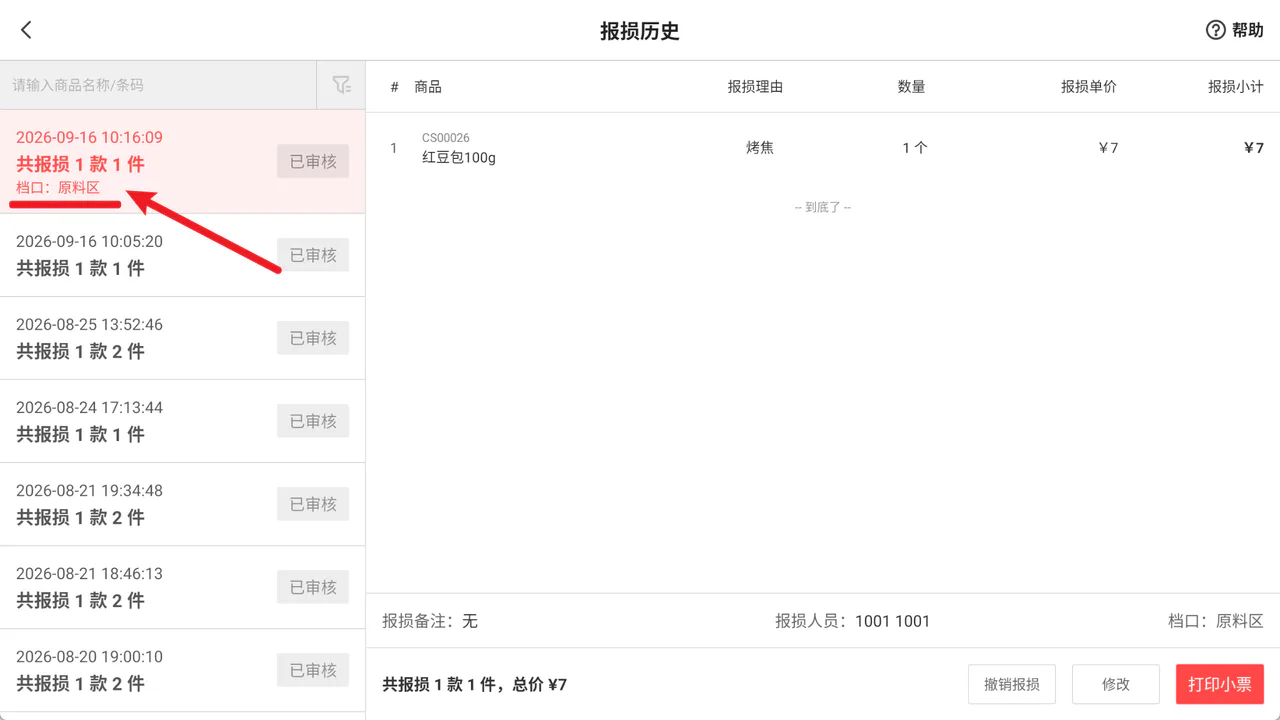This screenshot has width=1280, height=720.
Task: Select the 2026-09-16 10:16:09 loss record
Action: click(x=182, y=162)
